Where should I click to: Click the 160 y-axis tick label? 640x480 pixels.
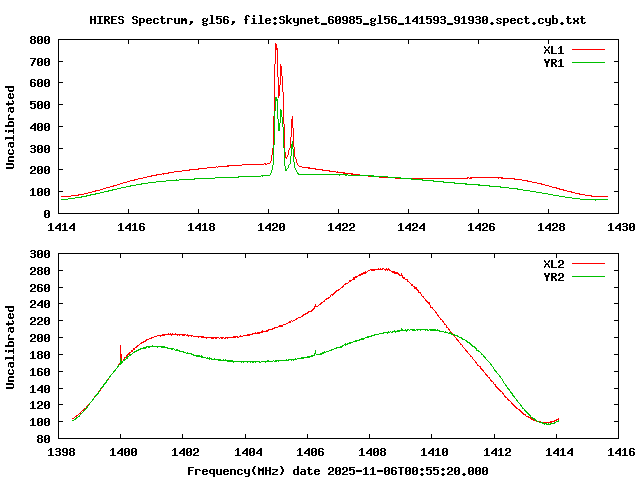point(40,372)
